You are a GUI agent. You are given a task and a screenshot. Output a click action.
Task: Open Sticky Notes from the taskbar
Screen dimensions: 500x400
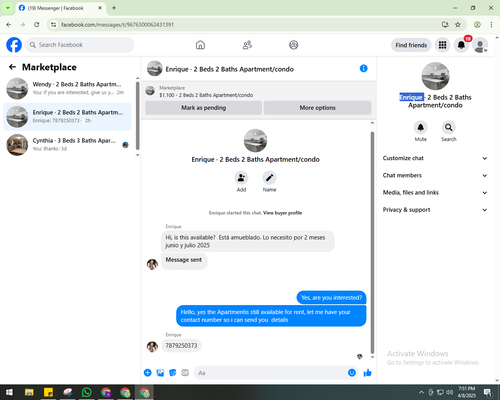pos(48,392)
